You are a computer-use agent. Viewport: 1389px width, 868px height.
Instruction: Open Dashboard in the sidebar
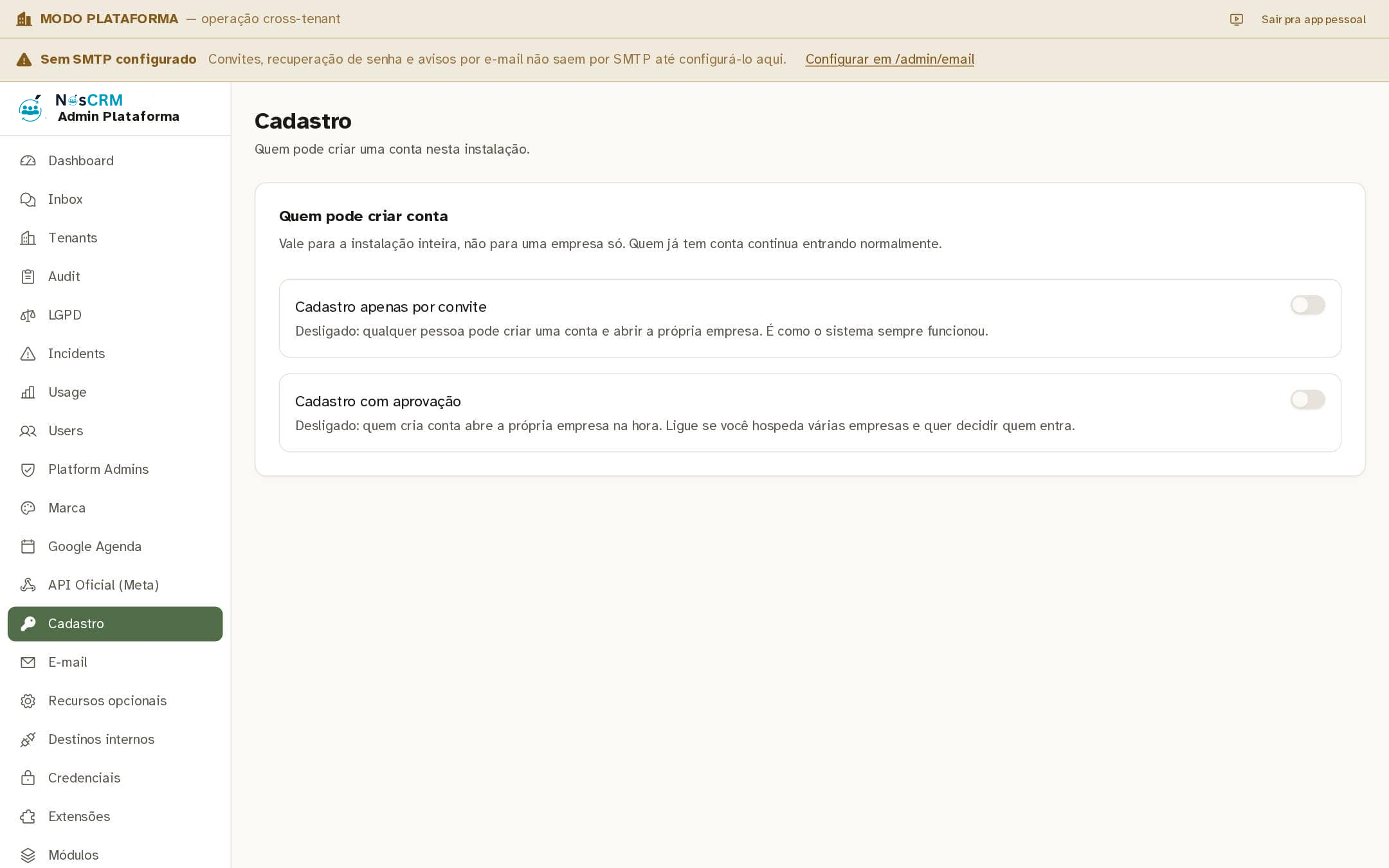pyautogui.click(x=115, y=161)
